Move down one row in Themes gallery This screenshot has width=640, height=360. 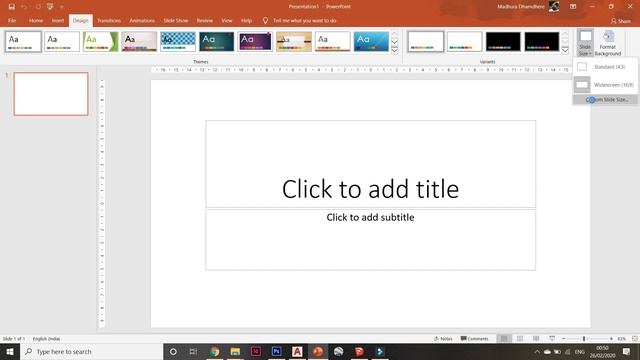(x=395, y=42)
